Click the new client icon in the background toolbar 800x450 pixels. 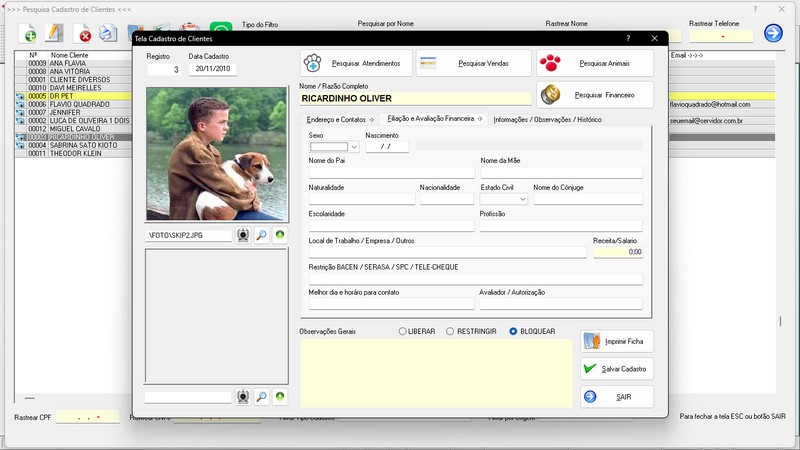pos(28,34)
